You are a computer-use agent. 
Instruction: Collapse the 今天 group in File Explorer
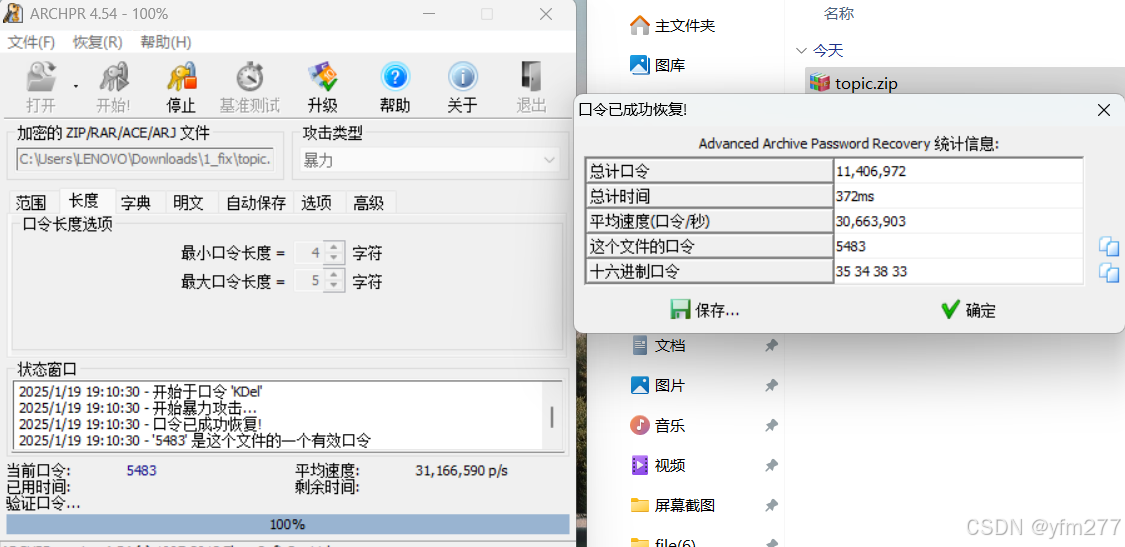[801, 50]
